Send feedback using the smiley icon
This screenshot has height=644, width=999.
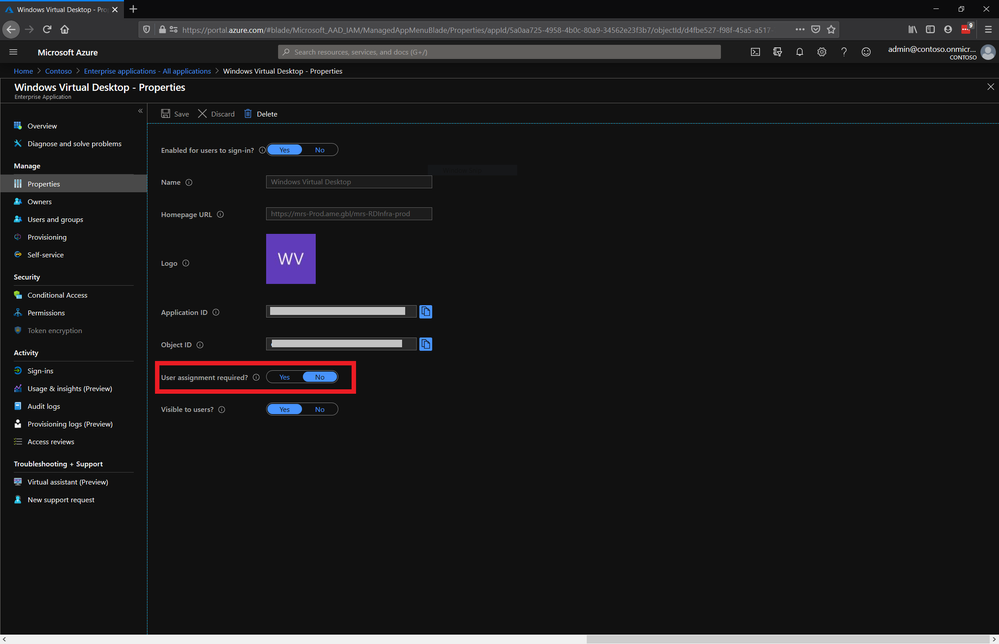865,51
